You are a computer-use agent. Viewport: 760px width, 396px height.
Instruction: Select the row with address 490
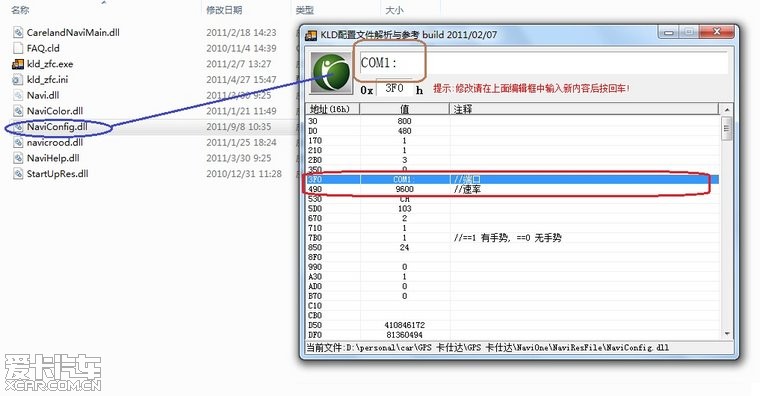point(512,190)
